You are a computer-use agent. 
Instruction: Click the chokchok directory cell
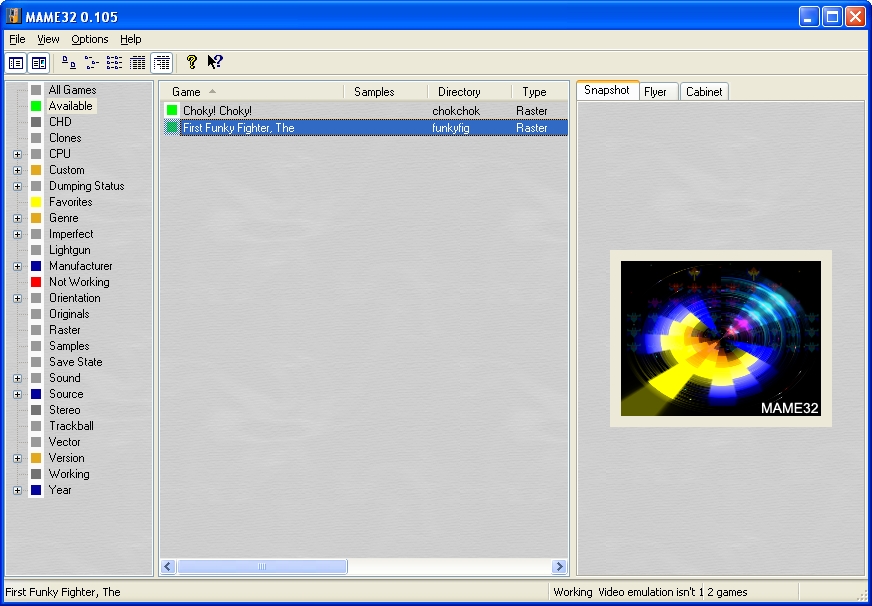[456, 111]
